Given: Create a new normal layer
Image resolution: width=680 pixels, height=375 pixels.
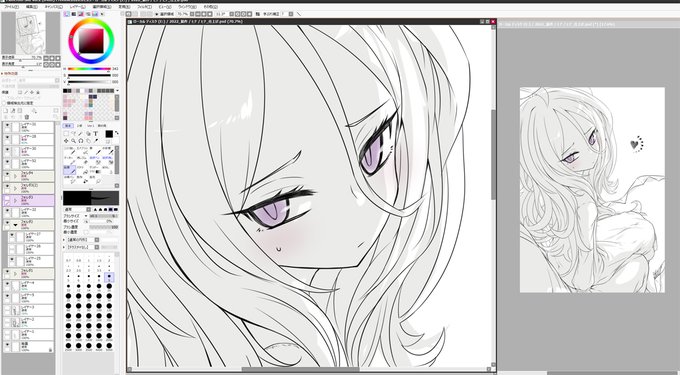Looking at the screenshot, I should [x=6, y=111].
